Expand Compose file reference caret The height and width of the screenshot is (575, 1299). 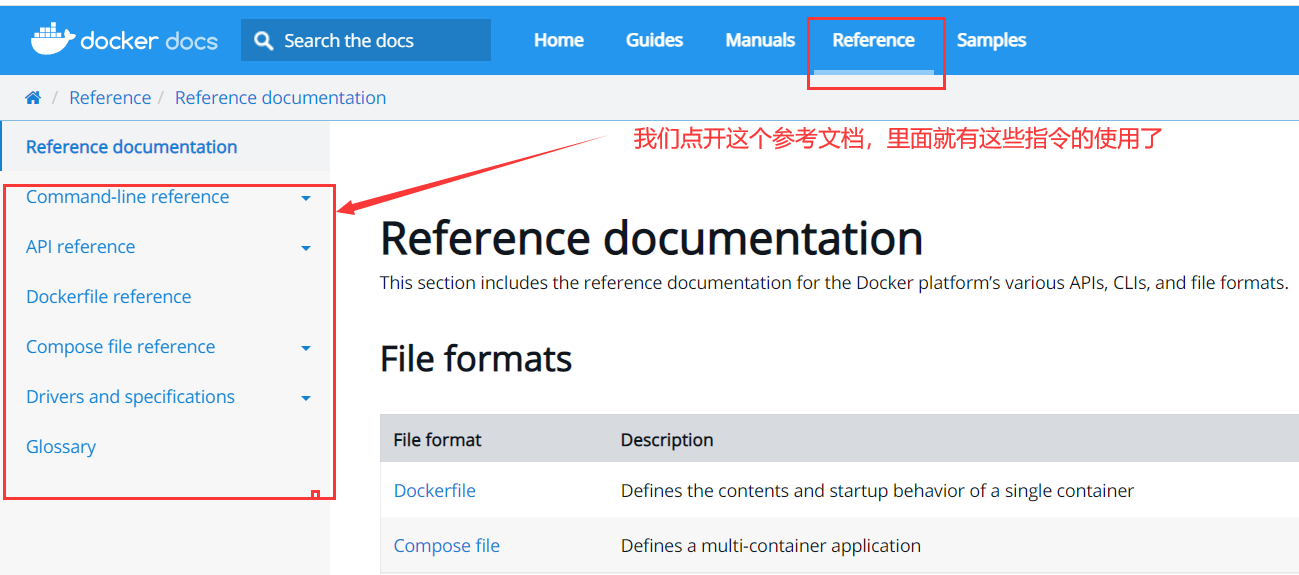306,348
